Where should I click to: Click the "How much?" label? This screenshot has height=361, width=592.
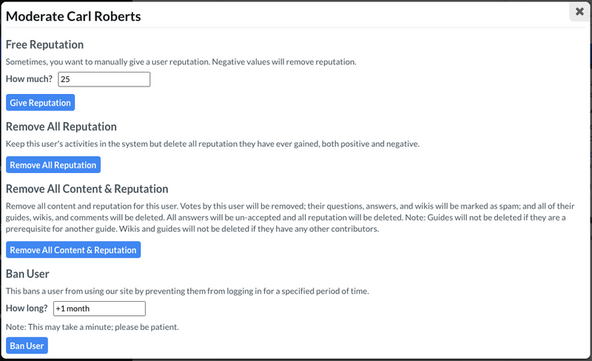click(29, 79)
